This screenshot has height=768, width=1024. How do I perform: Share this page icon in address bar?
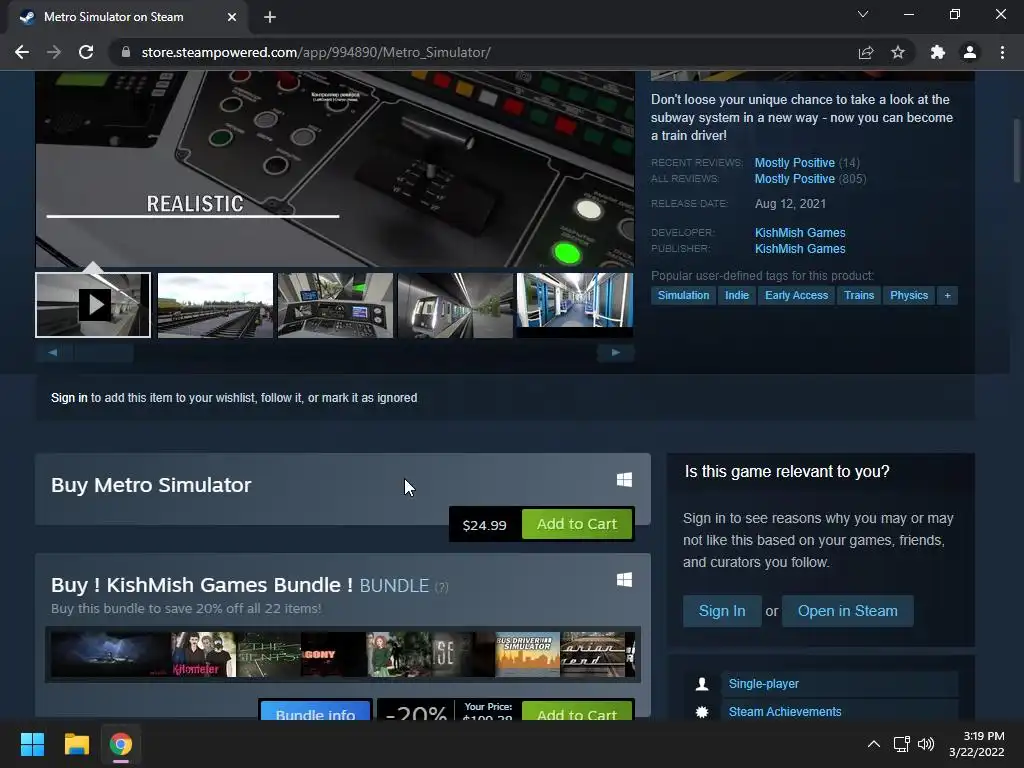coord(866,52)
